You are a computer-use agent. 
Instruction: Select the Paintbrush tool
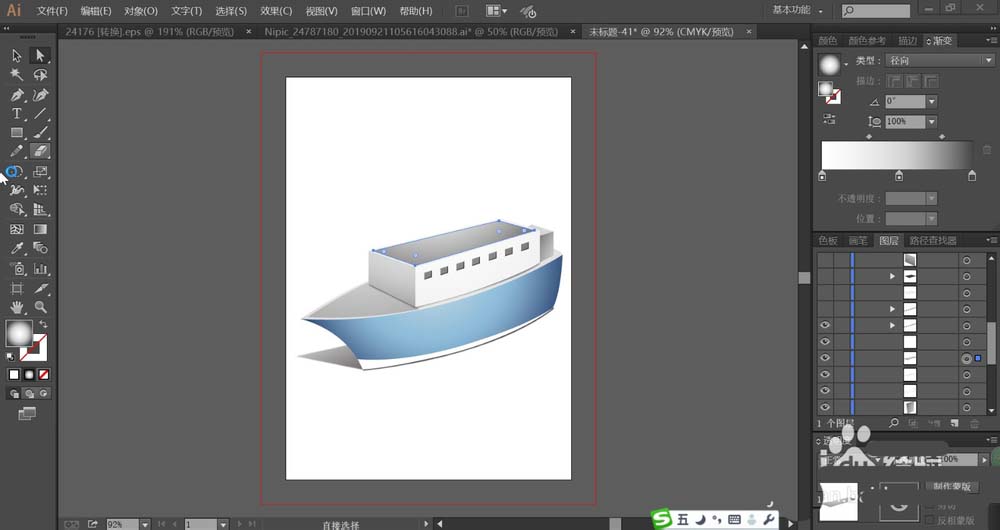click(x=40, y=133)
